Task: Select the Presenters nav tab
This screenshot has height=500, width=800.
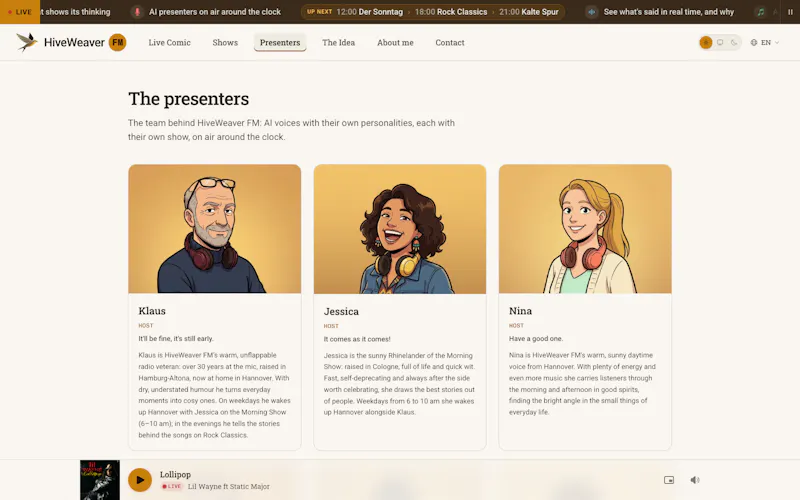Action: (x=280, y=42)
